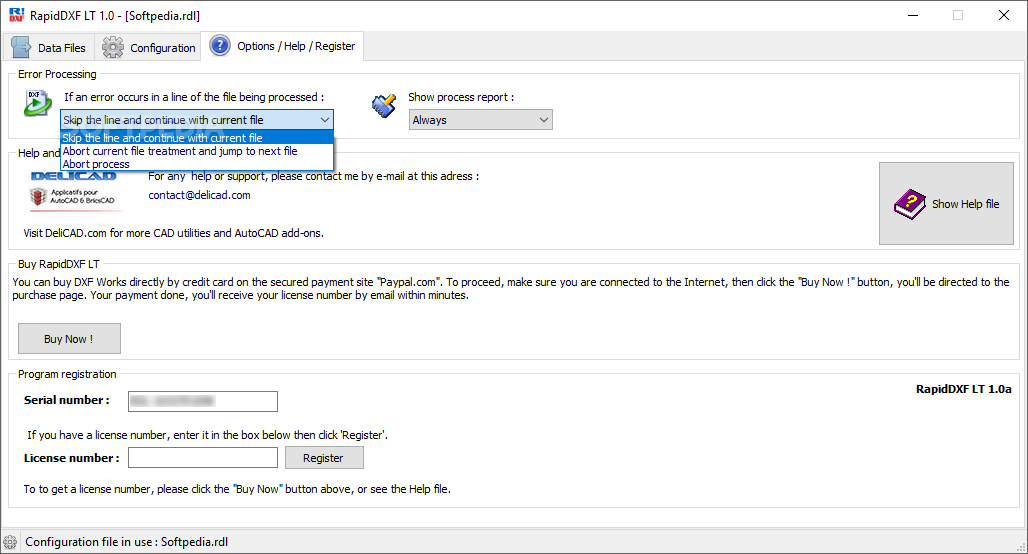Switch to the Configuration tab
The height and width of the screenshot is (554, 1028).
(x=148, y=48)
